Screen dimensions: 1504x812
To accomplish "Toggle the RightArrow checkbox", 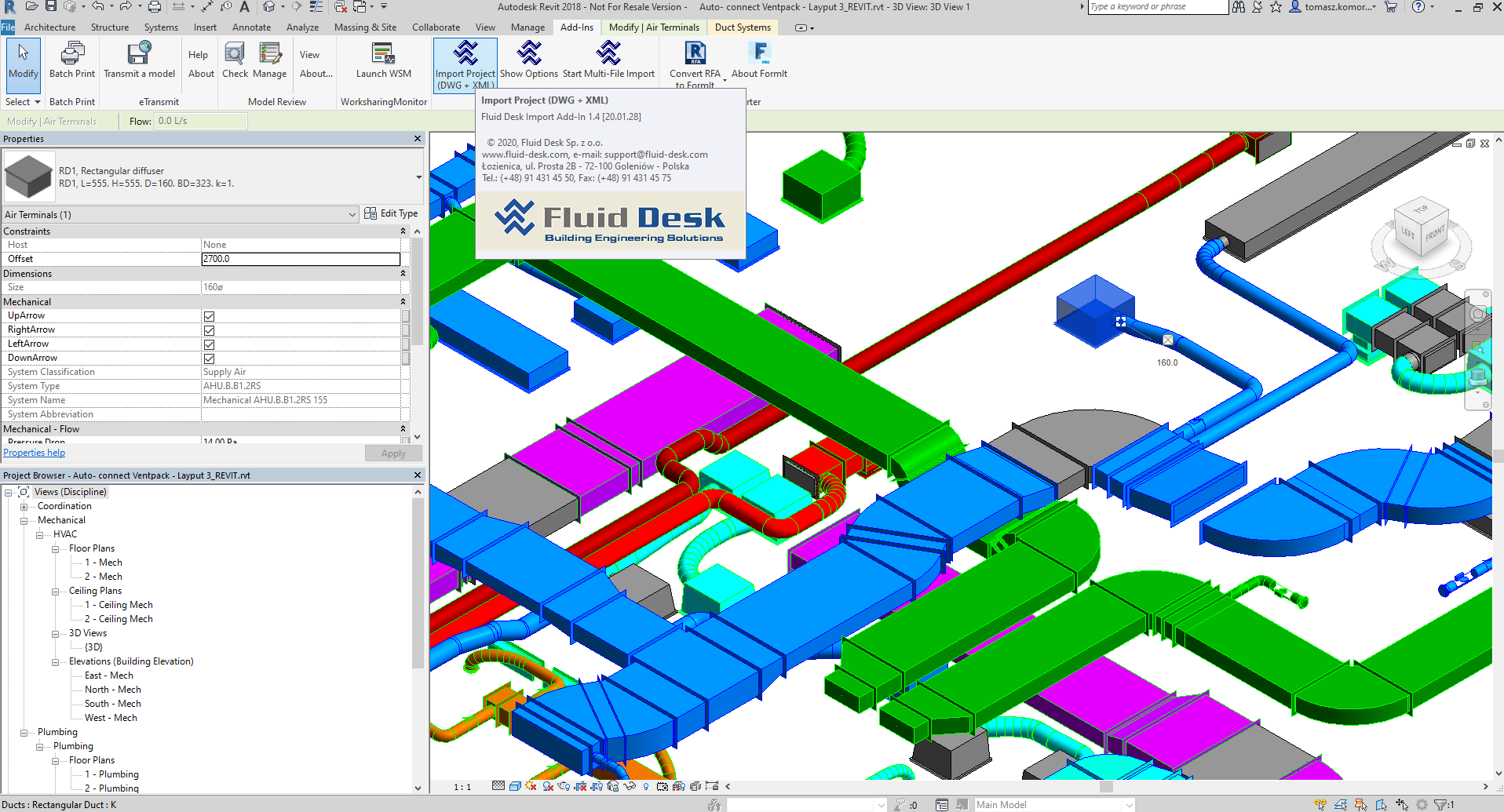I will 210,330.
